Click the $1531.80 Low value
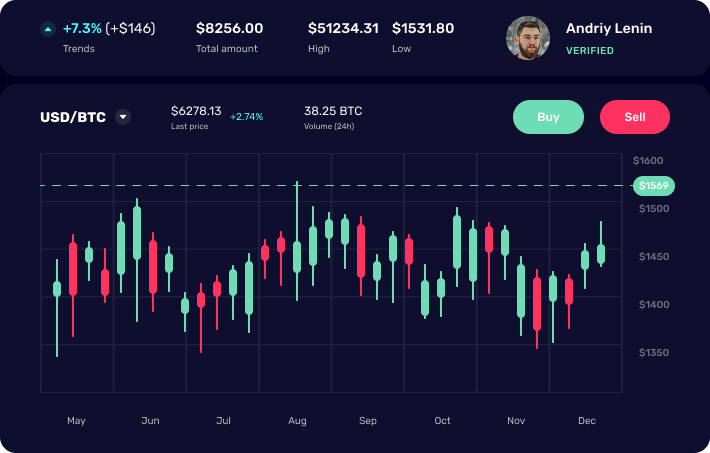The image size is (710, 453). point(423,29)
